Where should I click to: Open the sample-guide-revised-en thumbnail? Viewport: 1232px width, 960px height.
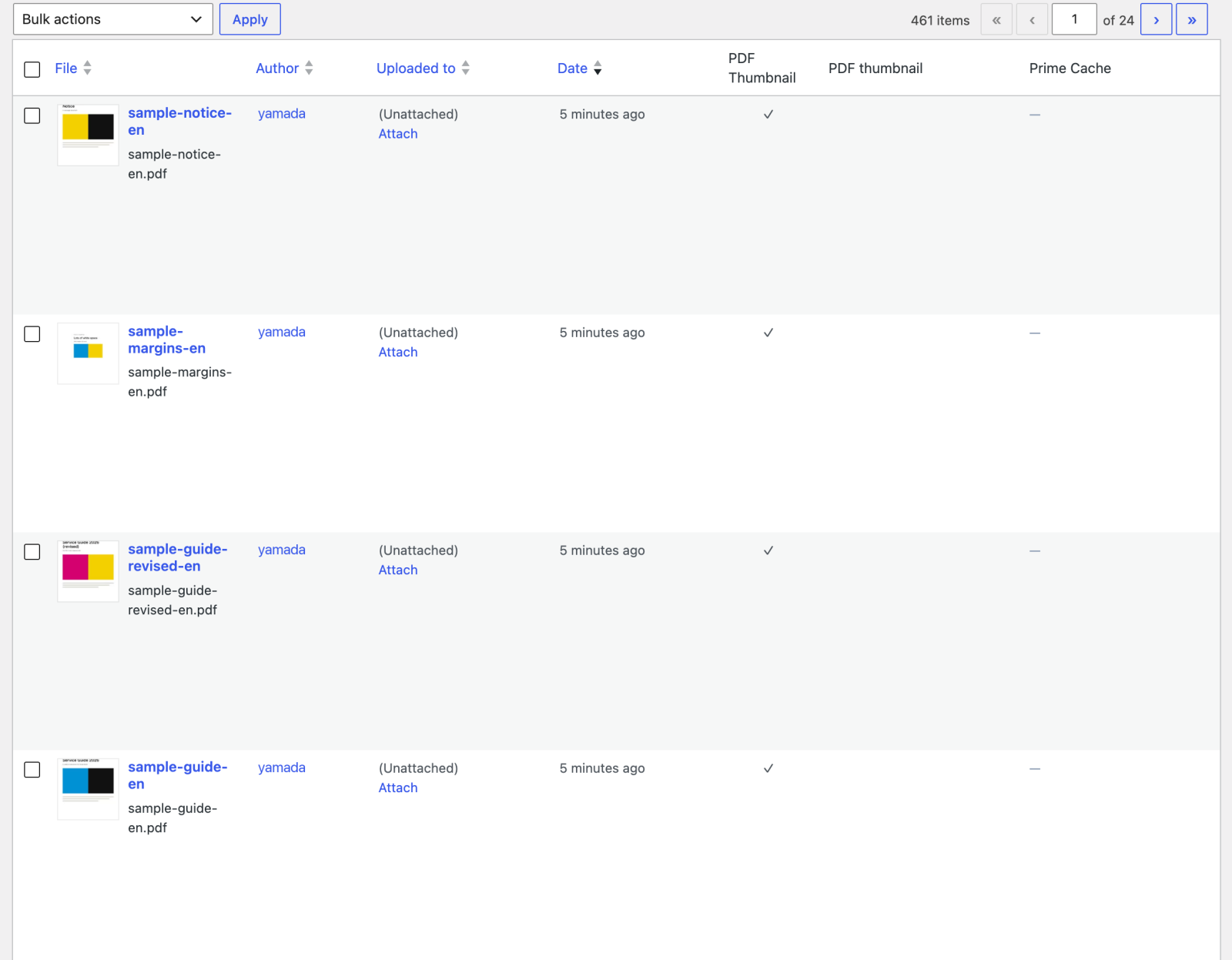tap(89, 571)
